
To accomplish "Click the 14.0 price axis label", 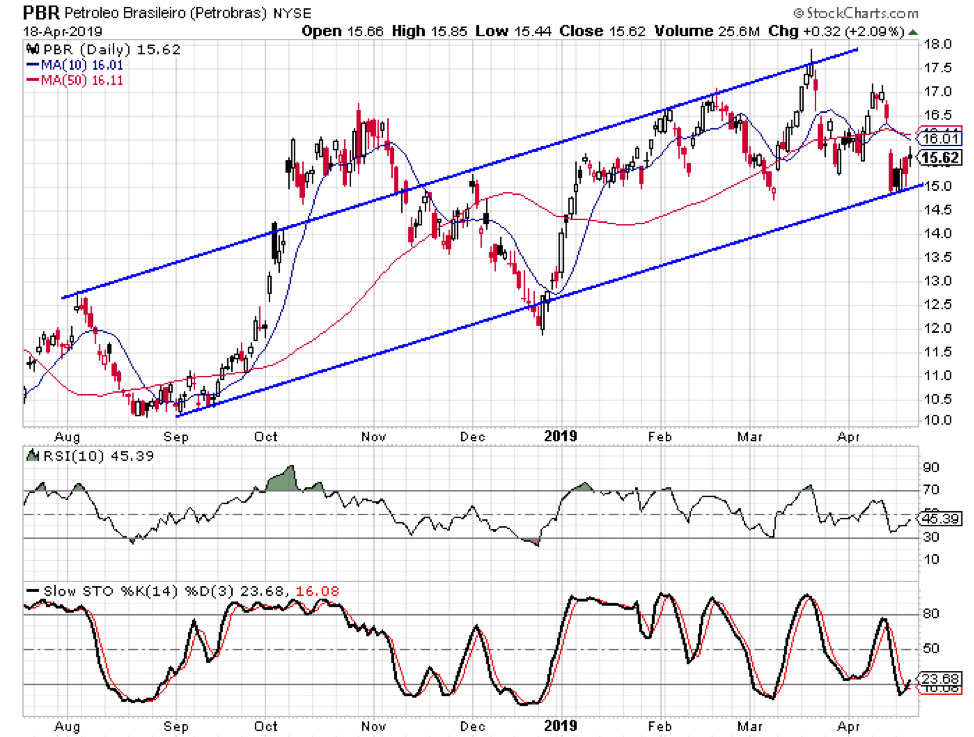I will pos(937,234).
